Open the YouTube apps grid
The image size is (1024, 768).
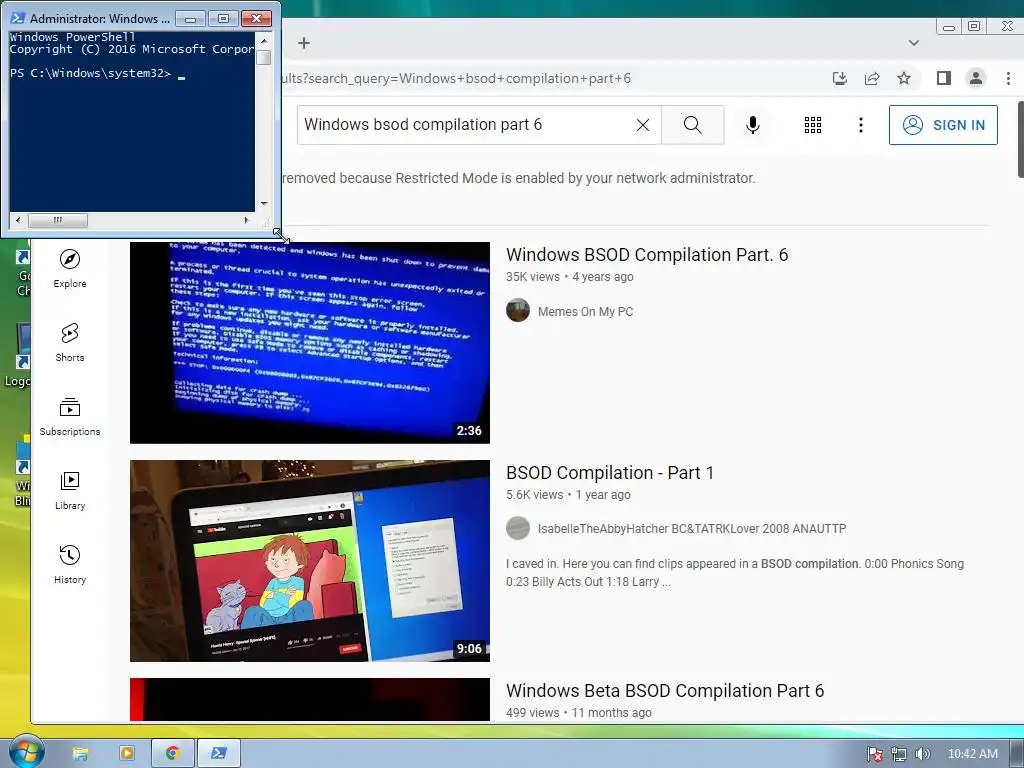(x=812, y=125)
